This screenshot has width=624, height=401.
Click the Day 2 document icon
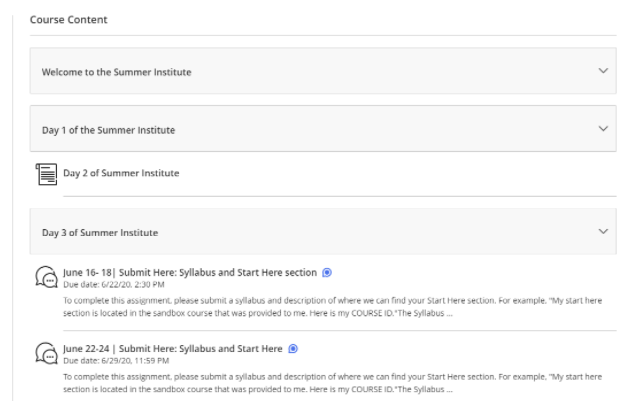click(x=45, y=174)
